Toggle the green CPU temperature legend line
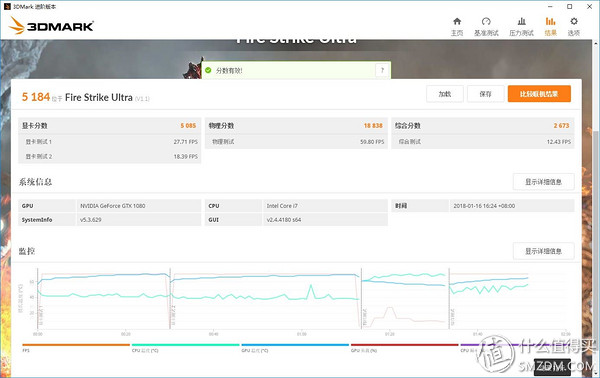Screen dimensions: 600x378 tap(185, 345)
